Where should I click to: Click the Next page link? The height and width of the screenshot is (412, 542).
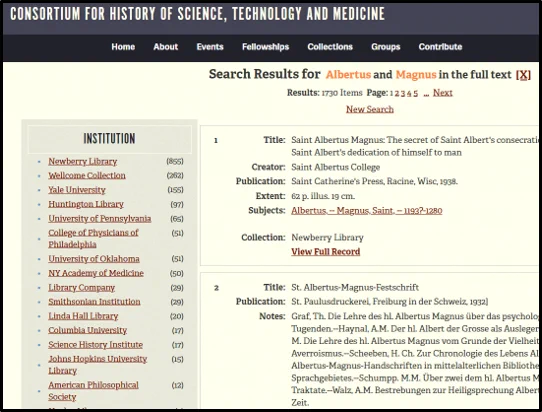(443, 93)
